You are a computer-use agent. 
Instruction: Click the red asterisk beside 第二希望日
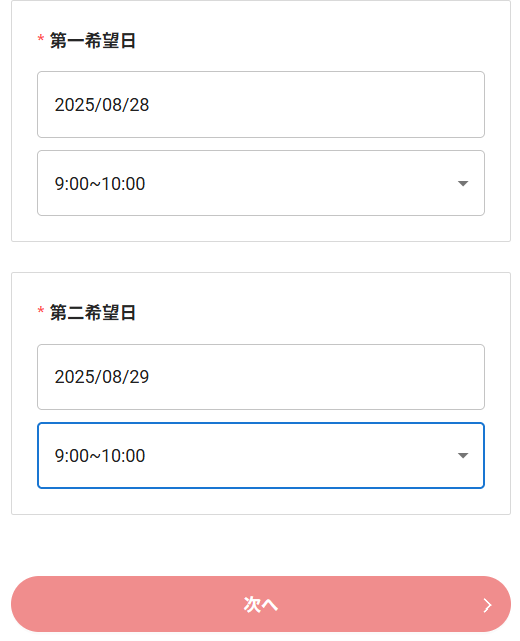coord(41,311)
